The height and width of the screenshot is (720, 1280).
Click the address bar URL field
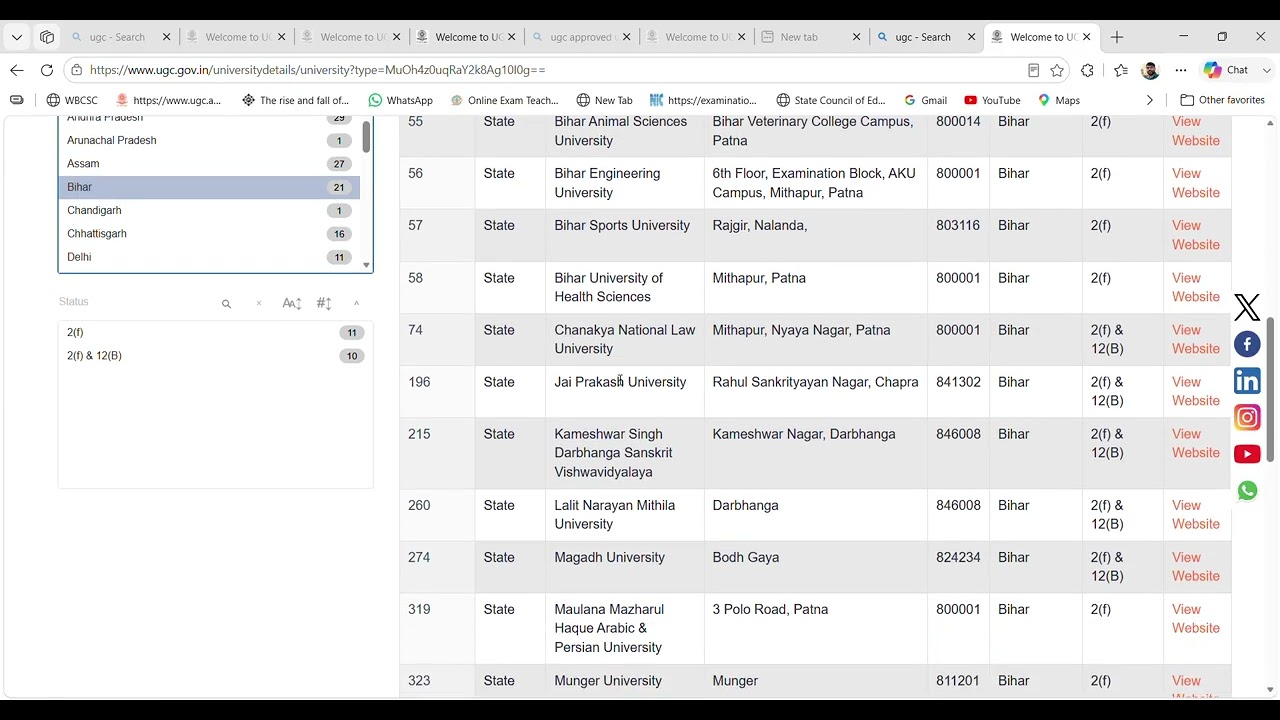550,70
